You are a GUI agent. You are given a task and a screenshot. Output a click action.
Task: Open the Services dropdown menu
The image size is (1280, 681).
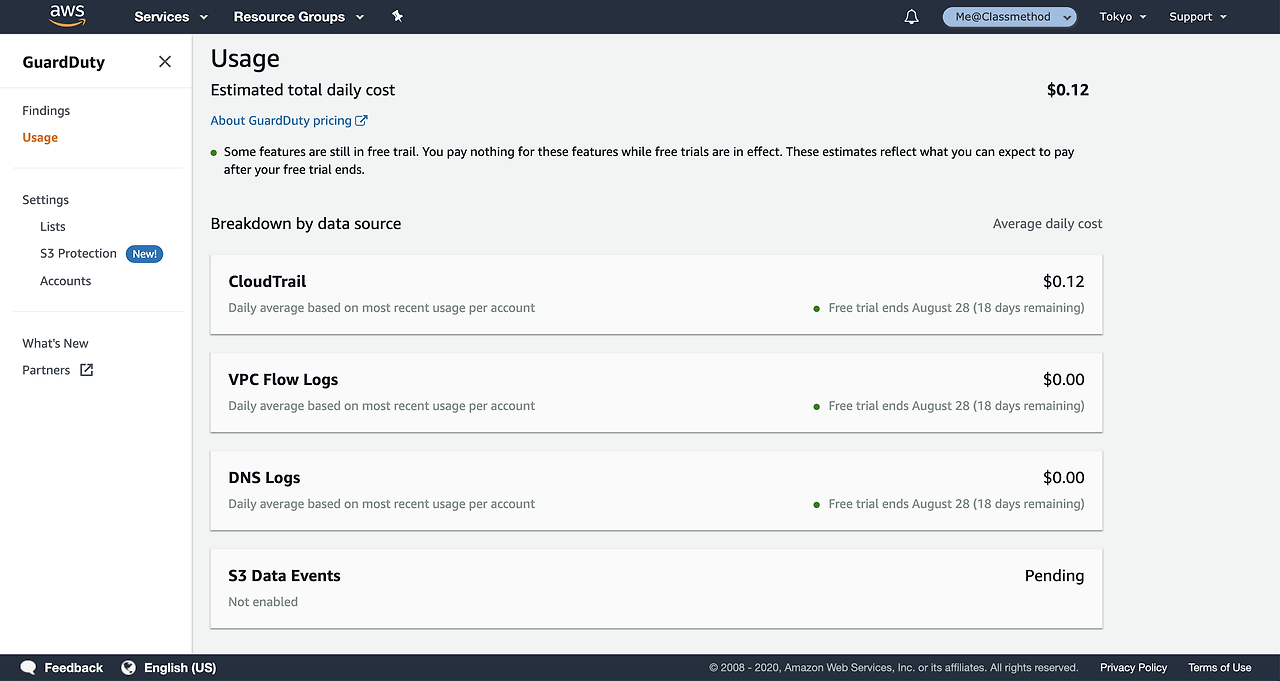(x=171, y=17)
